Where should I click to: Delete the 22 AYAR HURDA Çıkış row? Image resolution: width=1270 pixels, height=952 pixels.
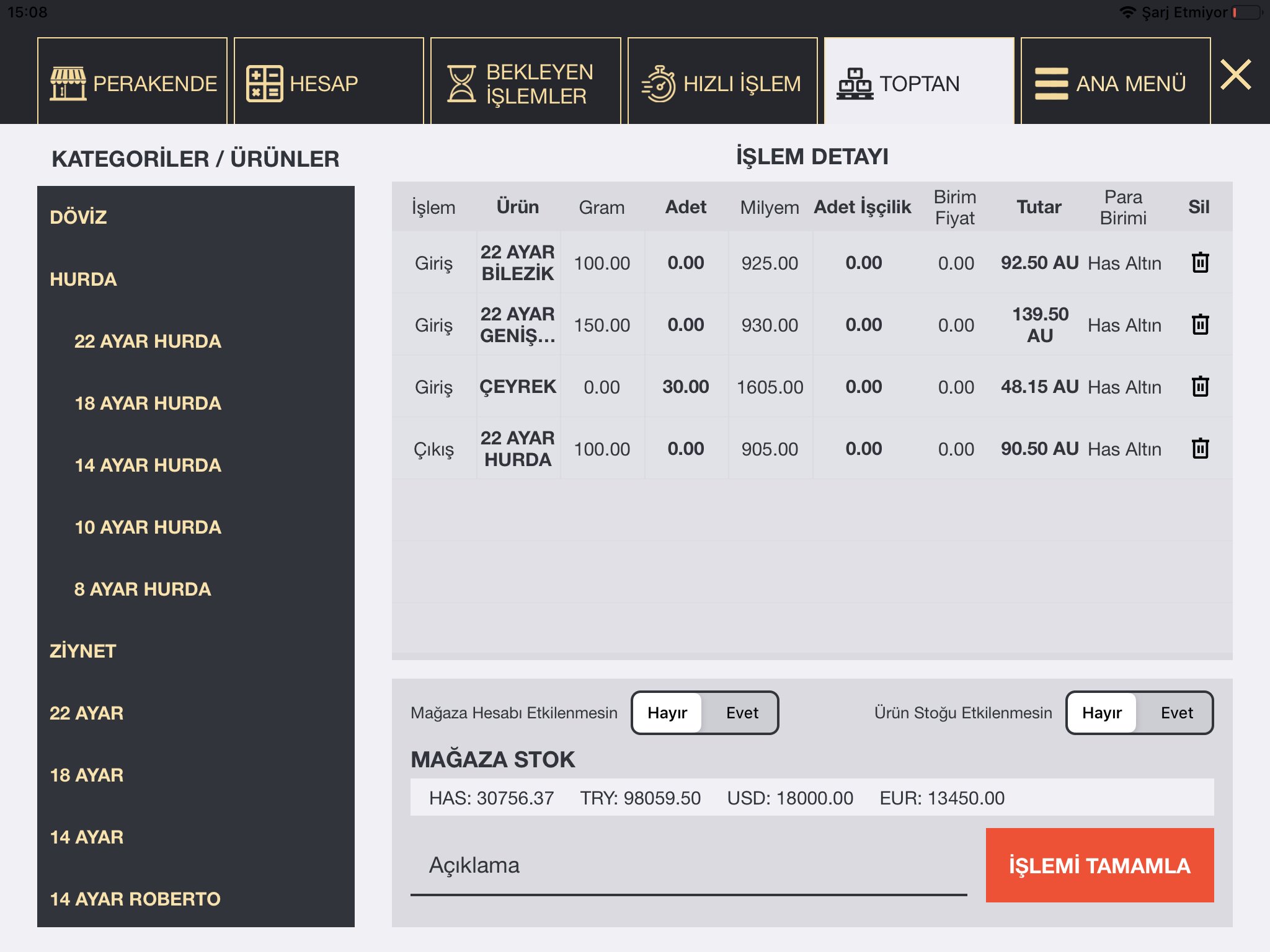tap(1201, 448)
